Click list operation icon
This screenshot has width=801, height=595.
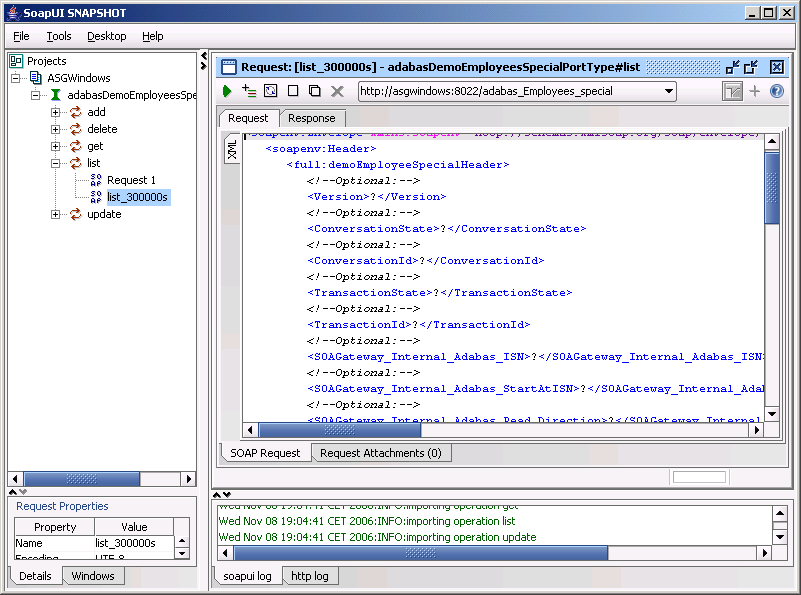click(76, 163)
